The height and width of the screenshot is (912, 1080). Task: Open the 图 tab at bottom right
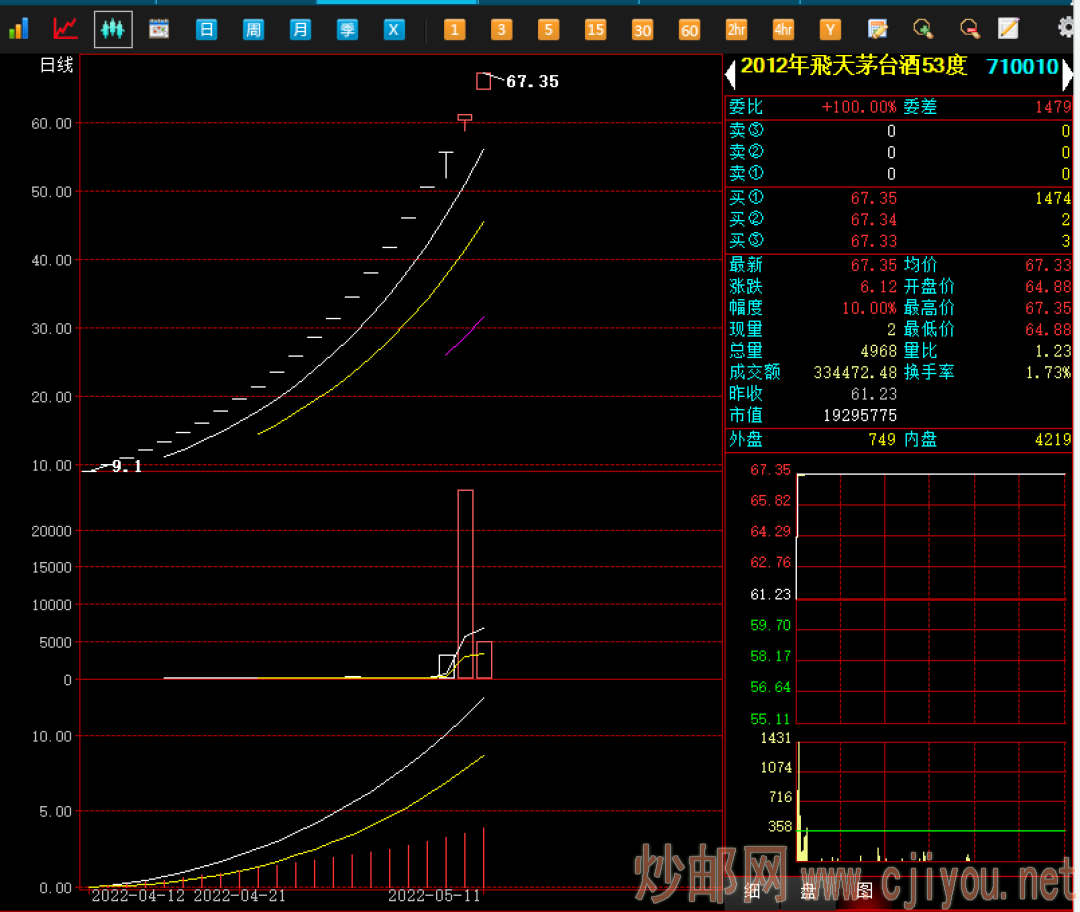click(x=864, y=890)
